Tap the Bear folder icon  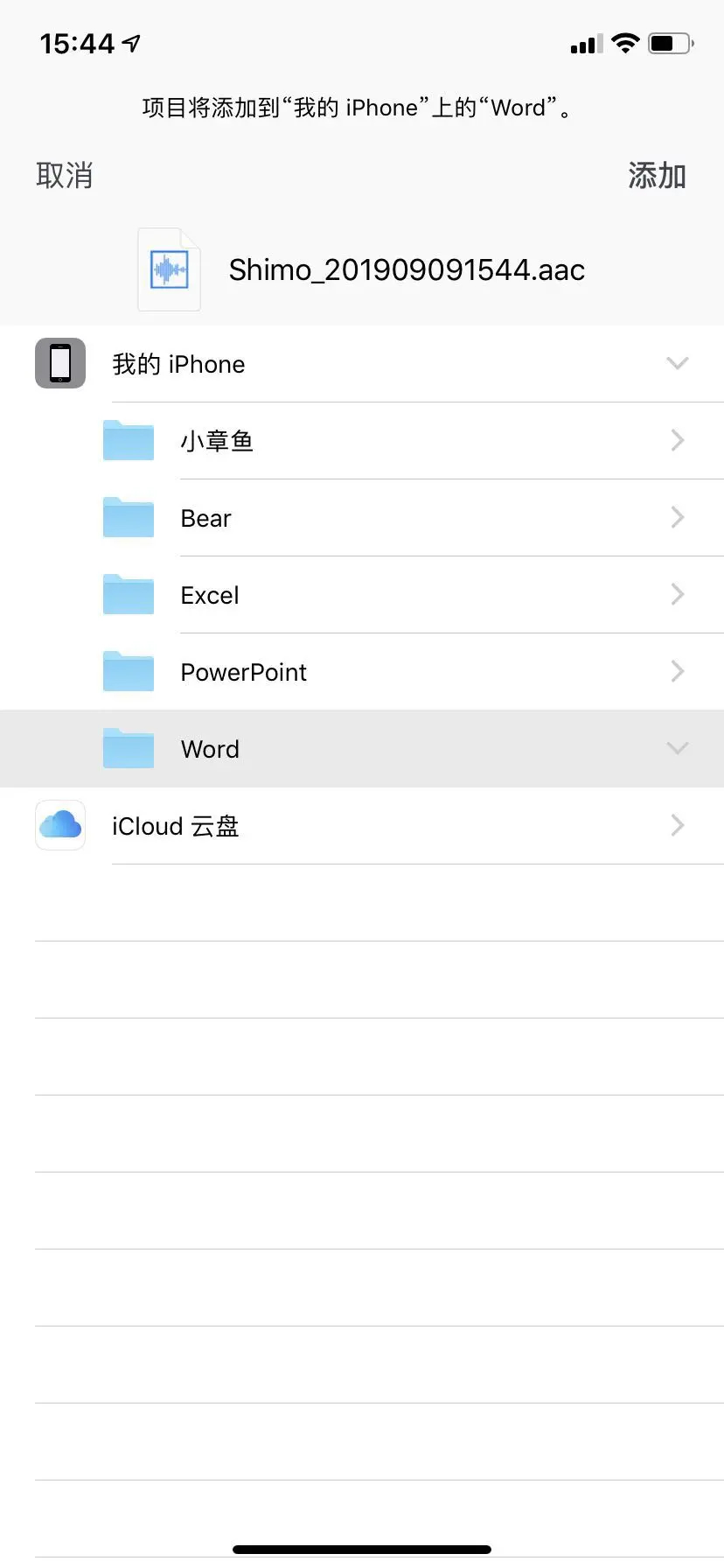pos(129,517)
